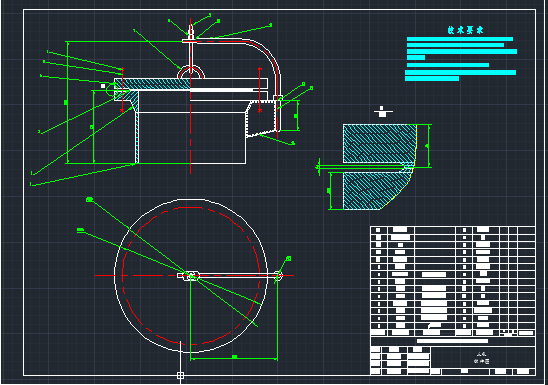Click the parts list table
The width and height of the screenshot is (548, 385).
453,281
